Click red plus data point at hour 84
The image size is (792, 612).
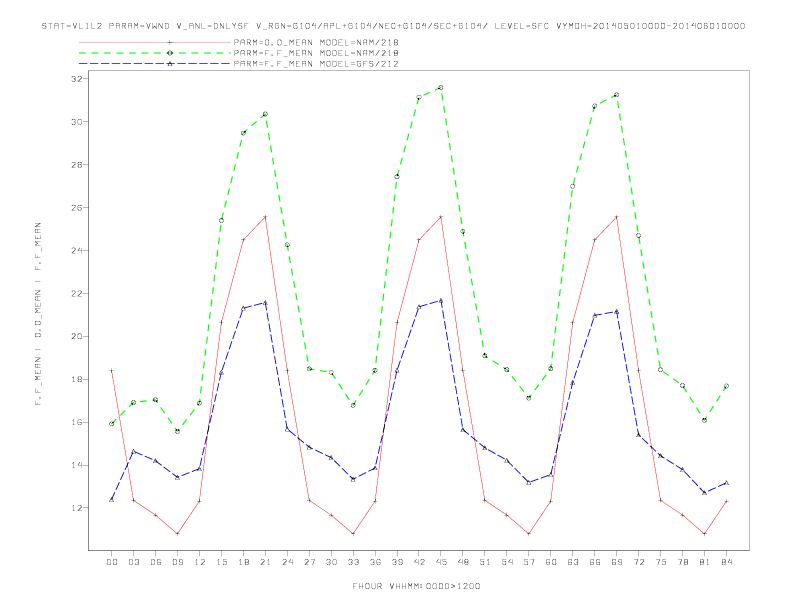point(726,501)
